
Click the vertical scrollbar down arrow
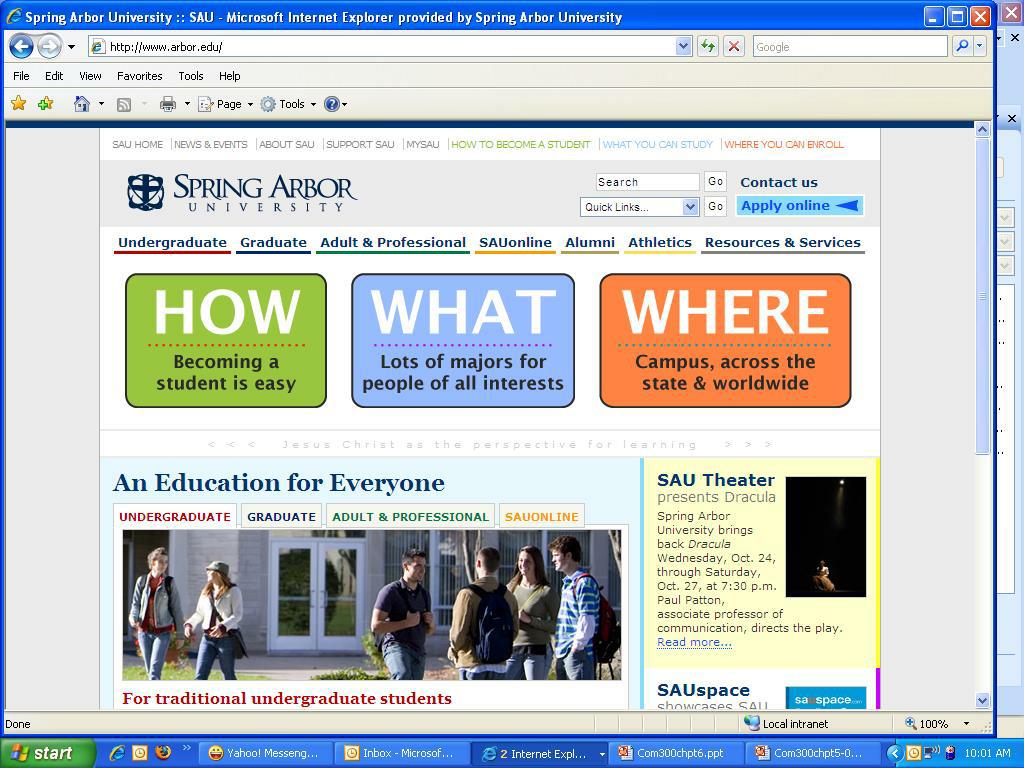point(983,701)
